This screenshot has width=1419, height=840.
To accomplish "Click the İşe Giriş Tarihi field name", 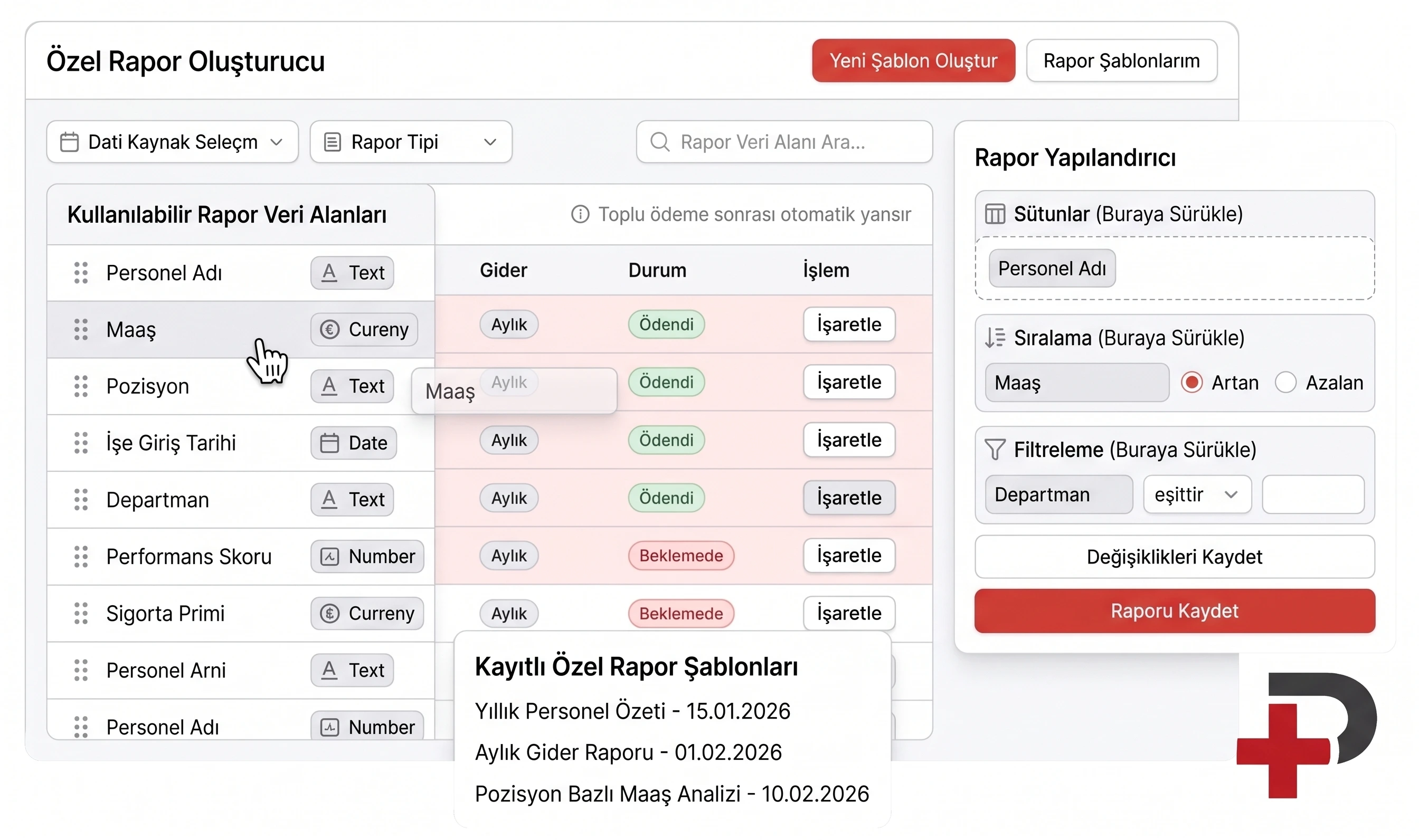I will 171,443.
